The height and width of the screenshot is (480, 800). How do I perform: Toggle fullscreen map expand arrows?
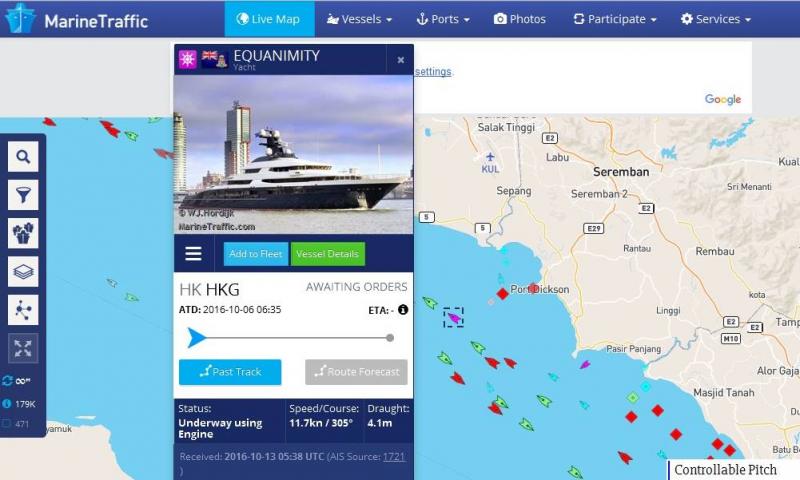[x=23, y=348]
